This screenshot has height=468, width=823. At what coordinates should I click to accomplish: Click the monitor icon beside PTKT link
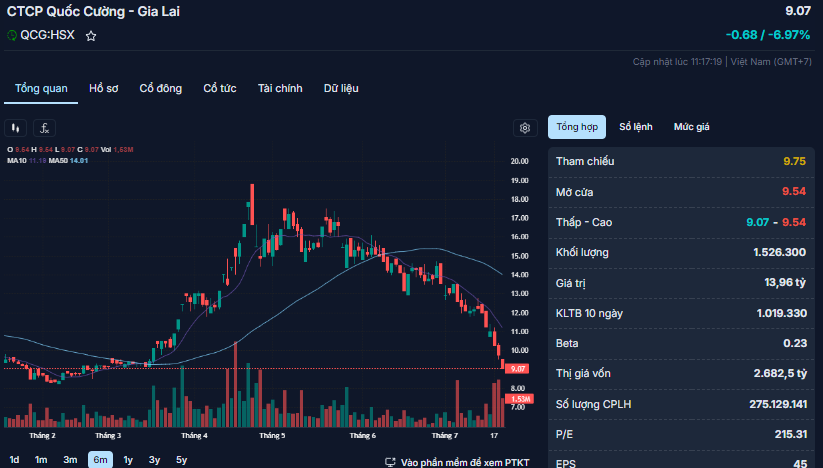pyautogui.click(x=390, y=462)
